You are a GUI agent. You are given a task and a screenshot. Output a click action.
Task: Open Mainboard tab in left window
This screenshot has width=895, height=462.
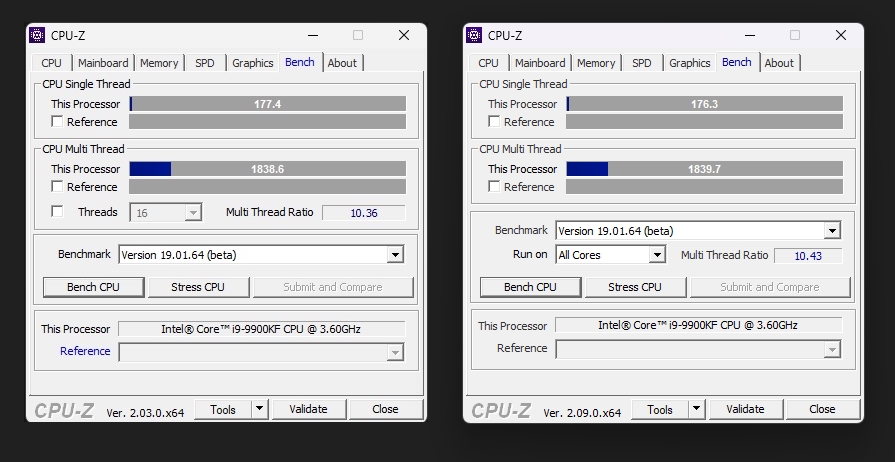coord(103,63)
